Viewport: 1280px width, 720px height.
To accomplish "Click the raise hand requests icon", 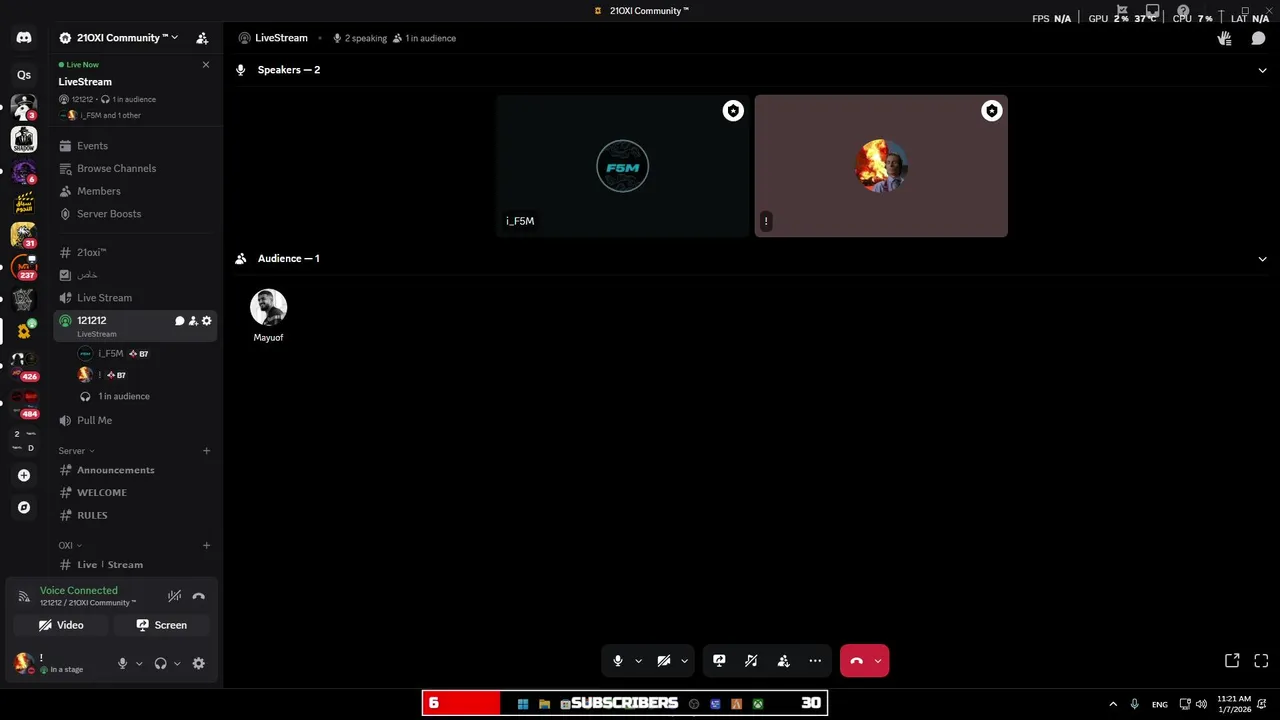I will (x=1224, y=38).
